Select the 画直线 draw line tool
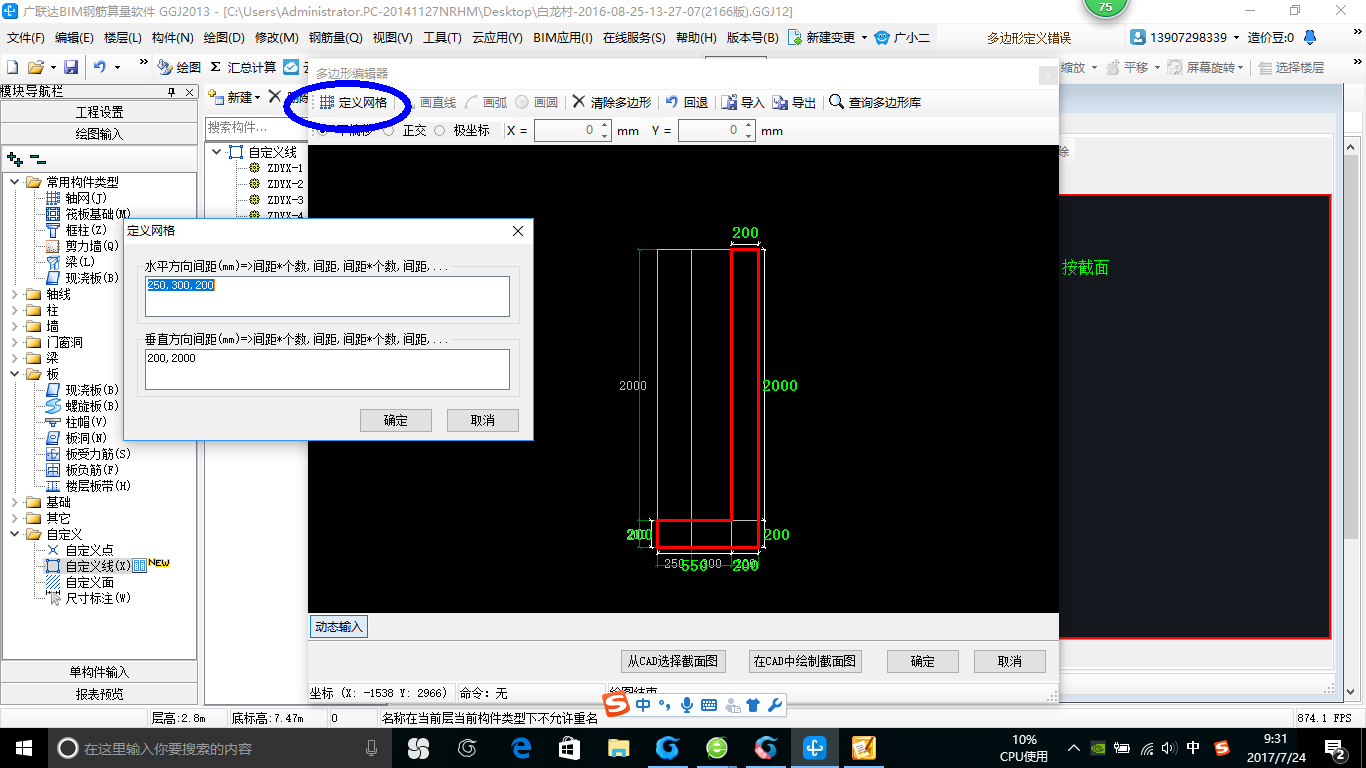 point(429,102)
